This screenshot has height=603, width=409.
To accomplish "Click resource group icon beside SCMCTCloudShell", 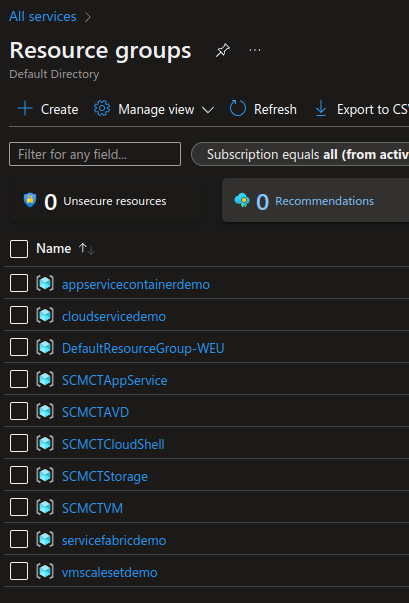I will point(45,443).
